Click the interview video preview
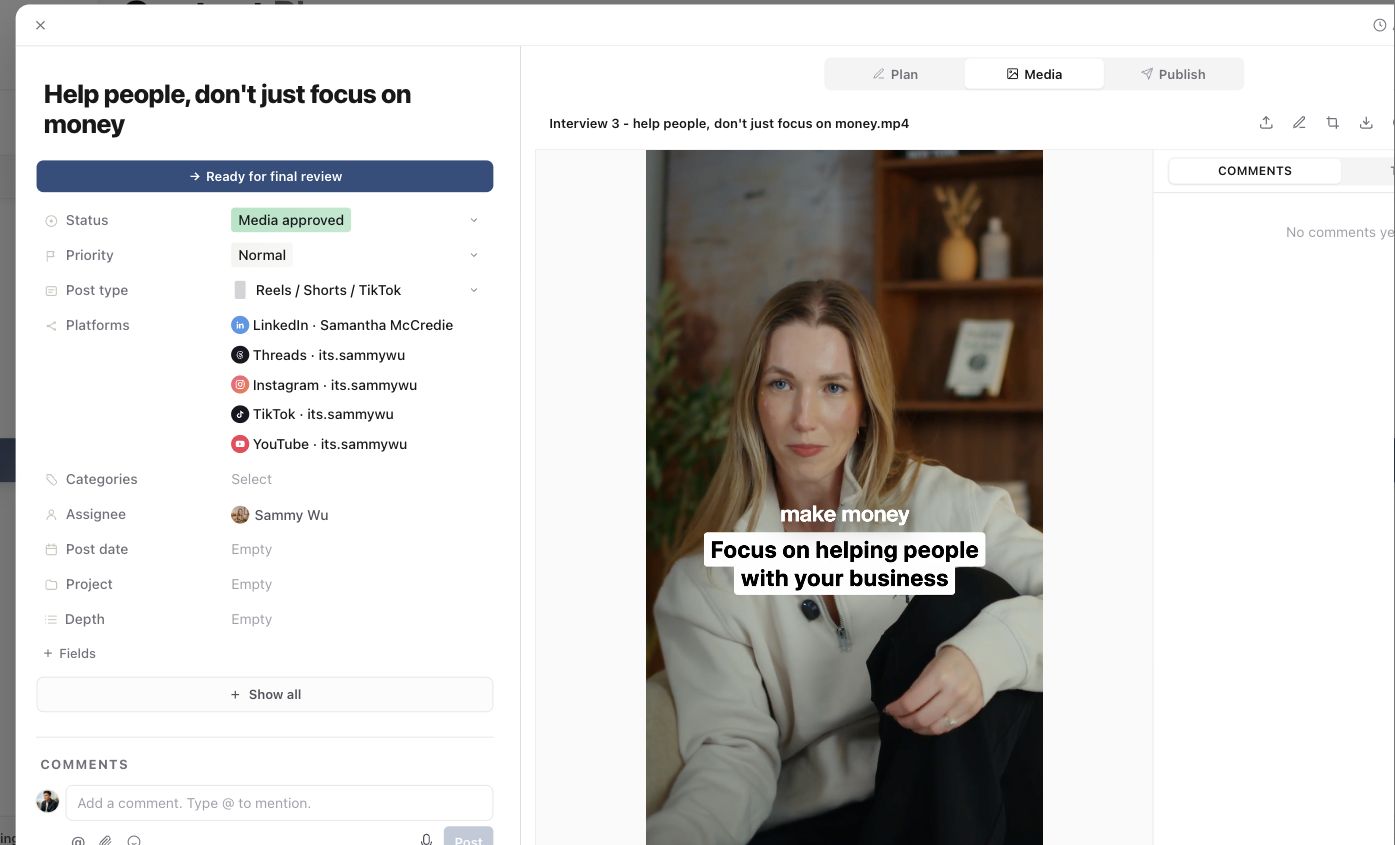 [844, 498]
